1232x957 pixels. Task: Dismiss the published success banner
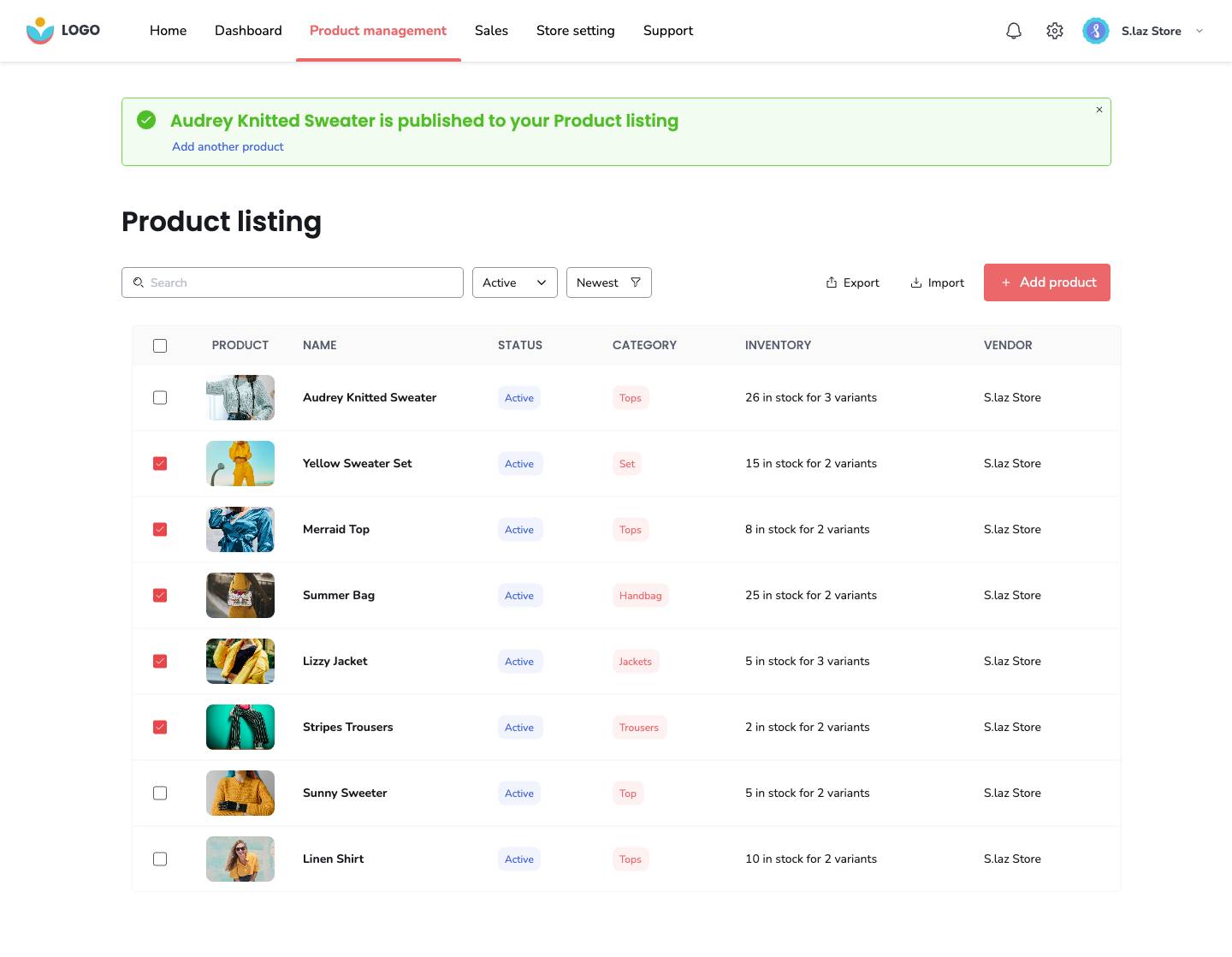tap(1099, 110)
